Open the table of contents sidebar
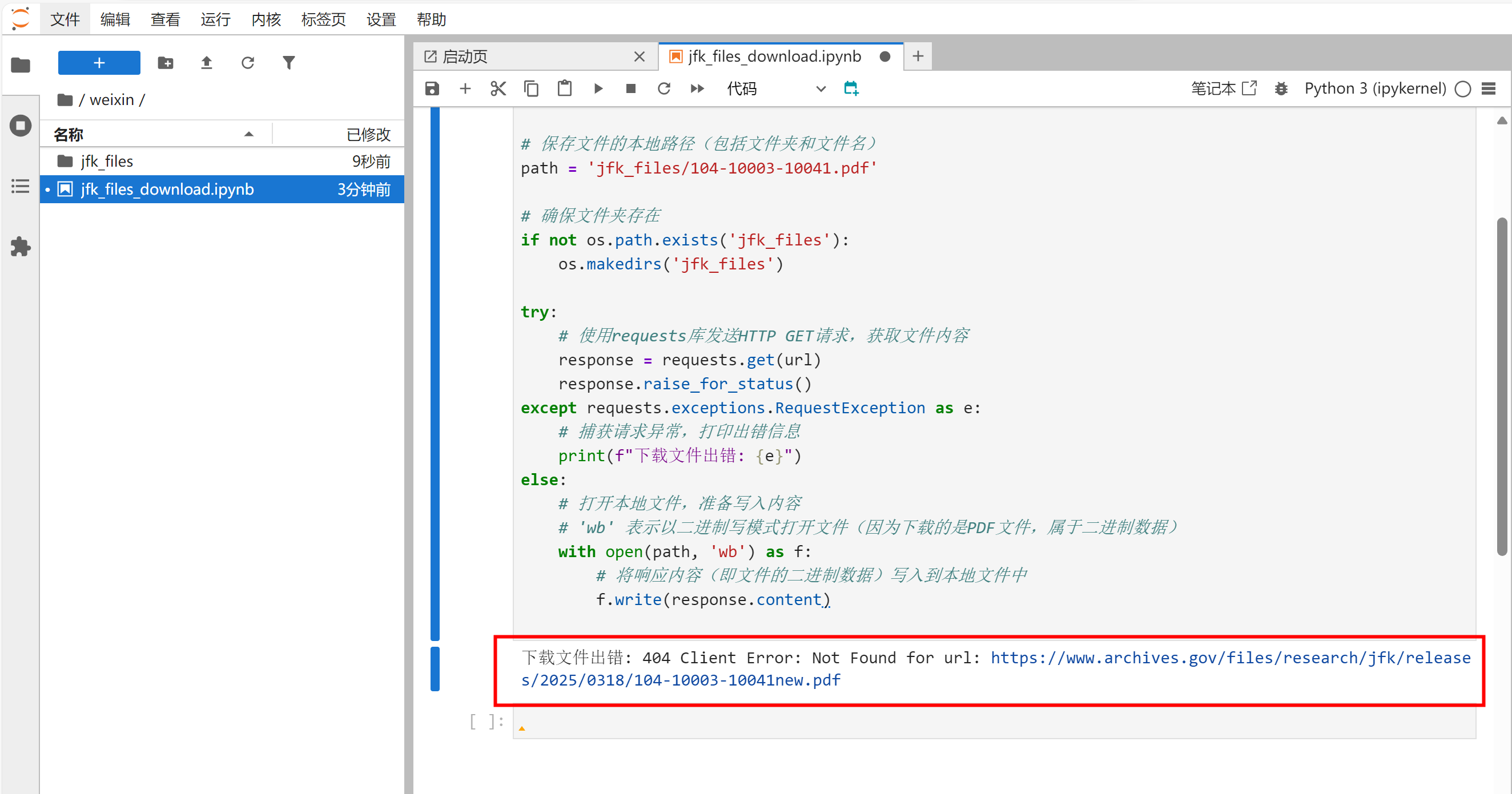Image resolution: width=1512 pixels, height=794 pixels. (20, 187)
